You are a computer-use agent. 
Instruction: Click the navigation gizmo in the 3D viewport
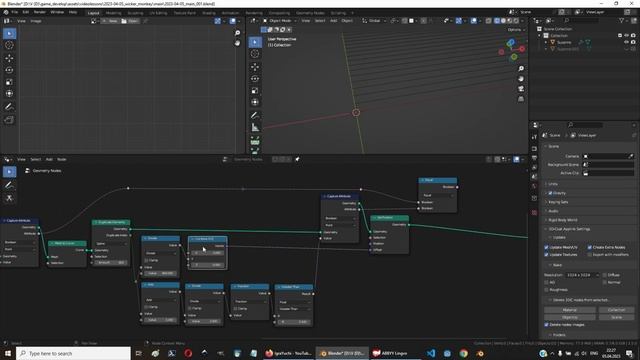point(511,49)
